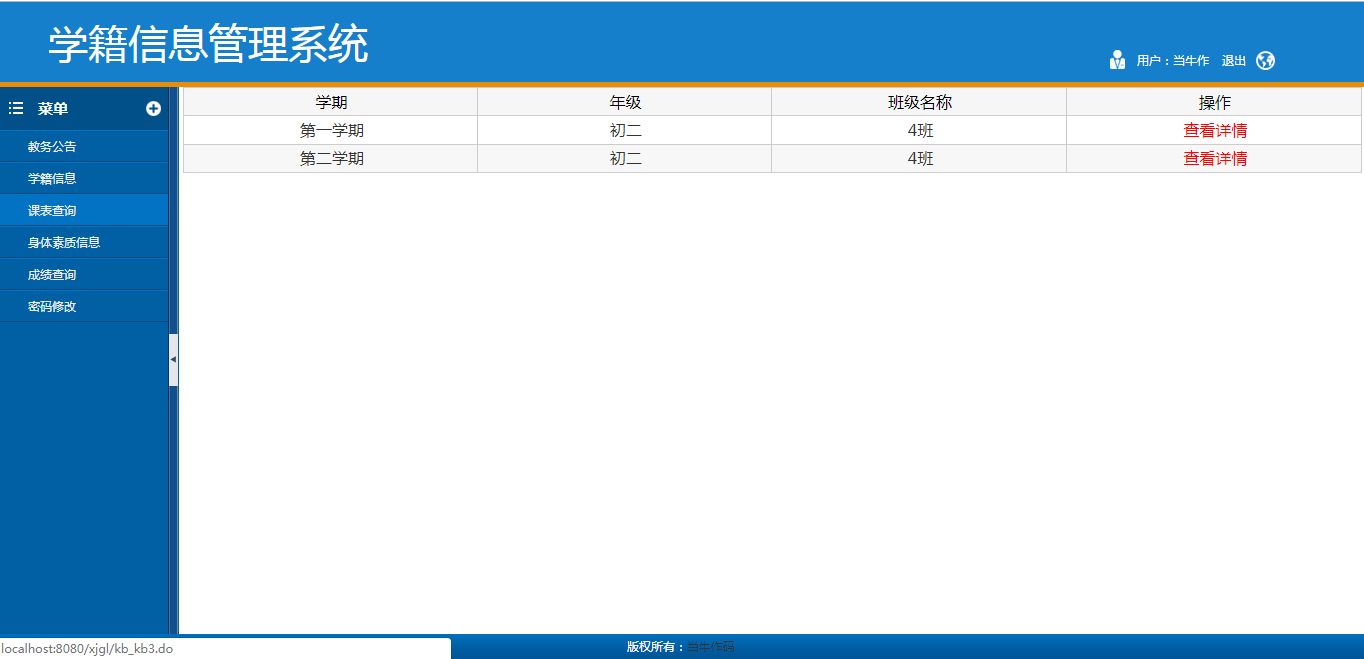Collapse the sidebar with the arrow handle
This screenshot has width=1364, height=659.
pyautogui.click(x=173, y=359)
